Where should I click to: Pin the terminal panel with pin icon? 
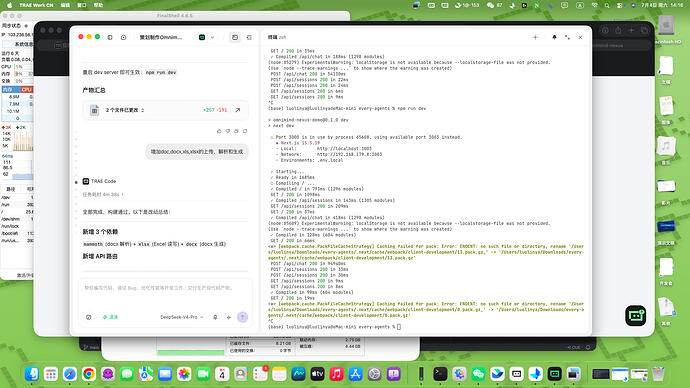point(554,37)
